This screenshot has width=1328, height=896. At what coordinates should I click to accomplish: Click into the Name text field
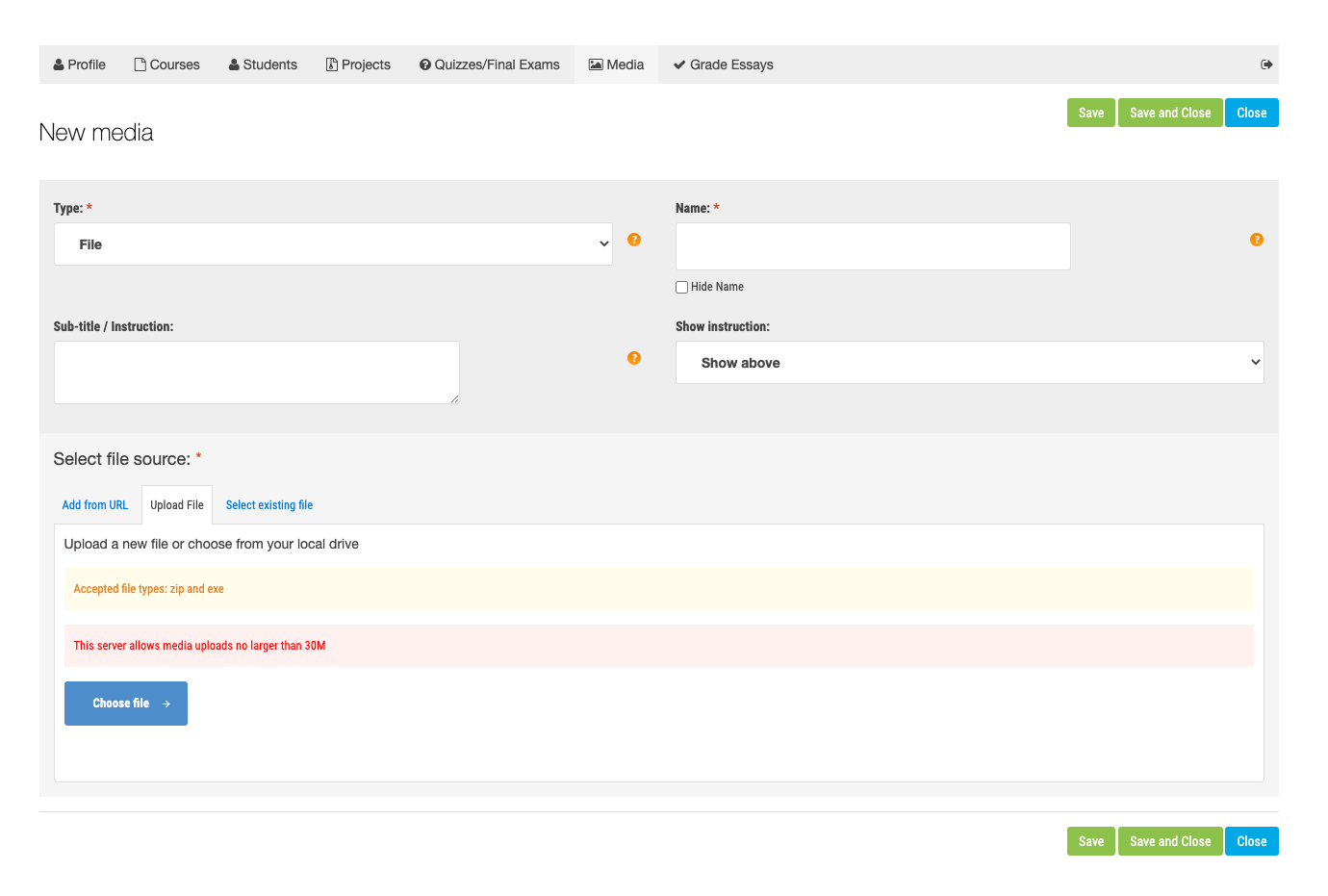[x=873, y=246]
